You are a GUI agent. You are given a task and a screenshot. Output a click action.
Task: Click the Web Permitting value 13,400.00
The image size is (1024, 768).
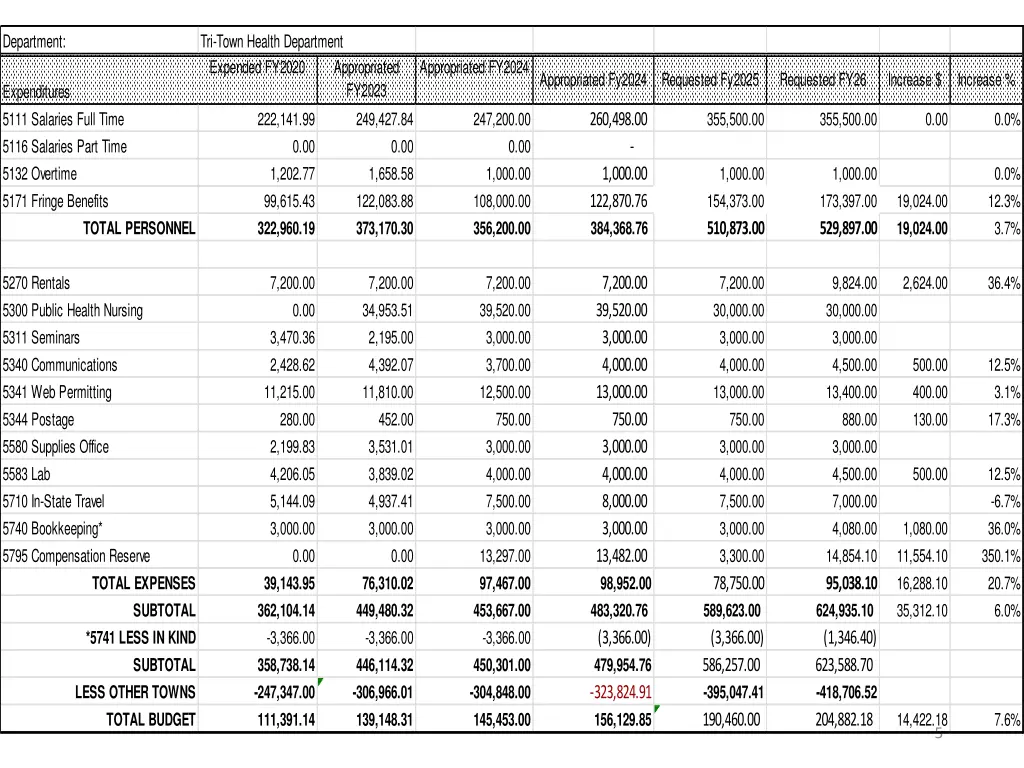[851, 392]
